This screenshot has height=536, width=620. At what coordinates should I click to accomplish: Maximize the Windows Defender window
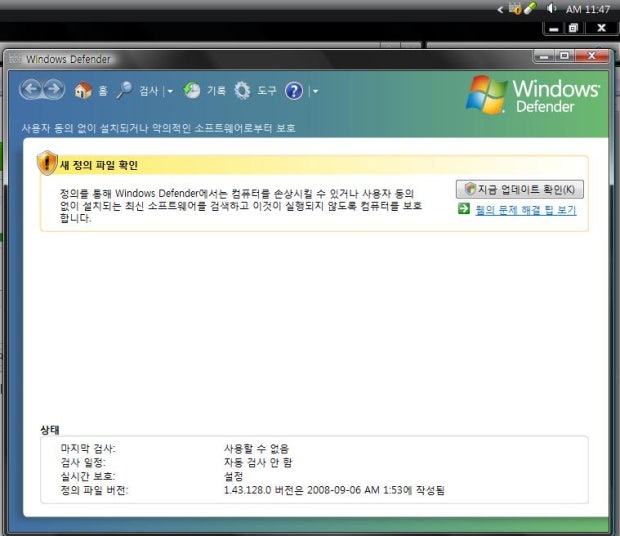pos(565,57)
